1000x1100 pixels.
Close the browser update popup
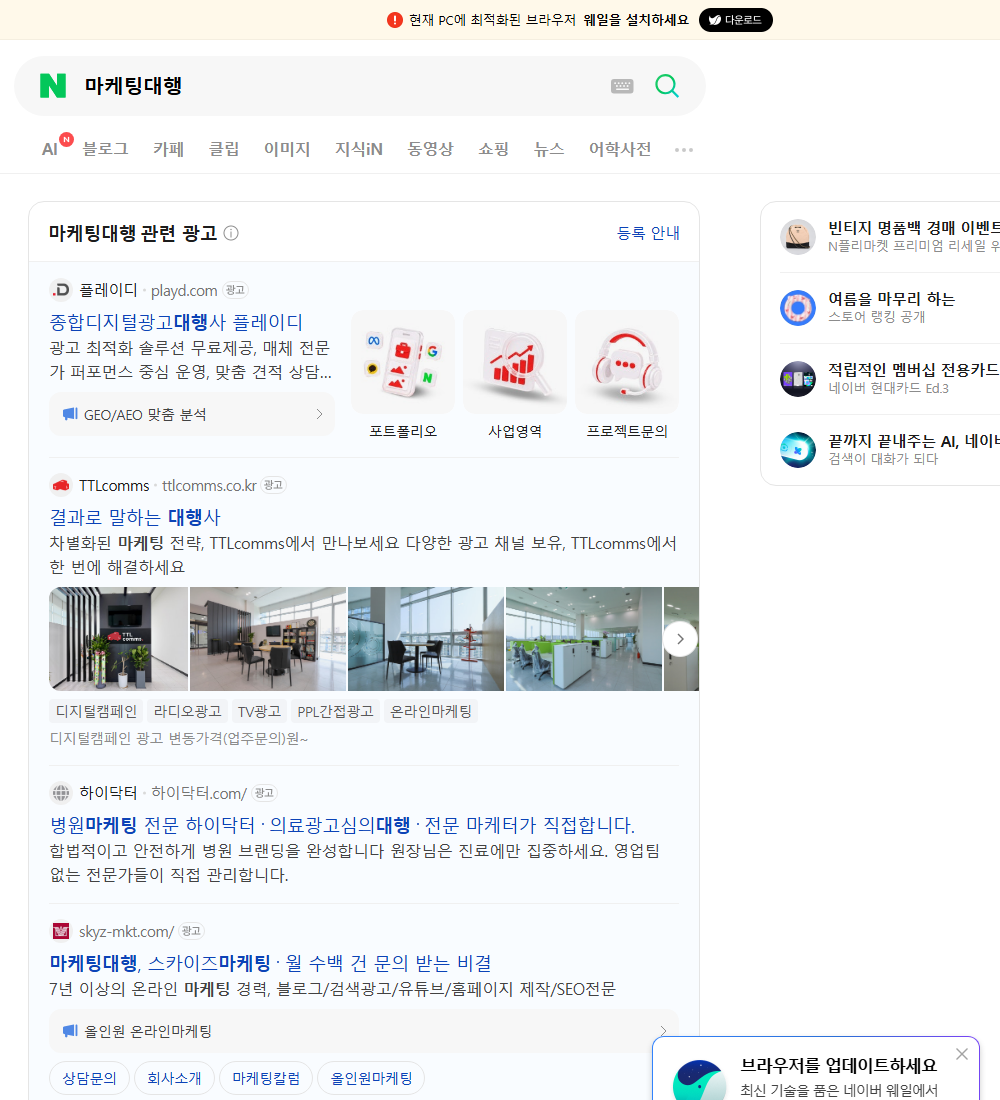tap(962, 1054)
